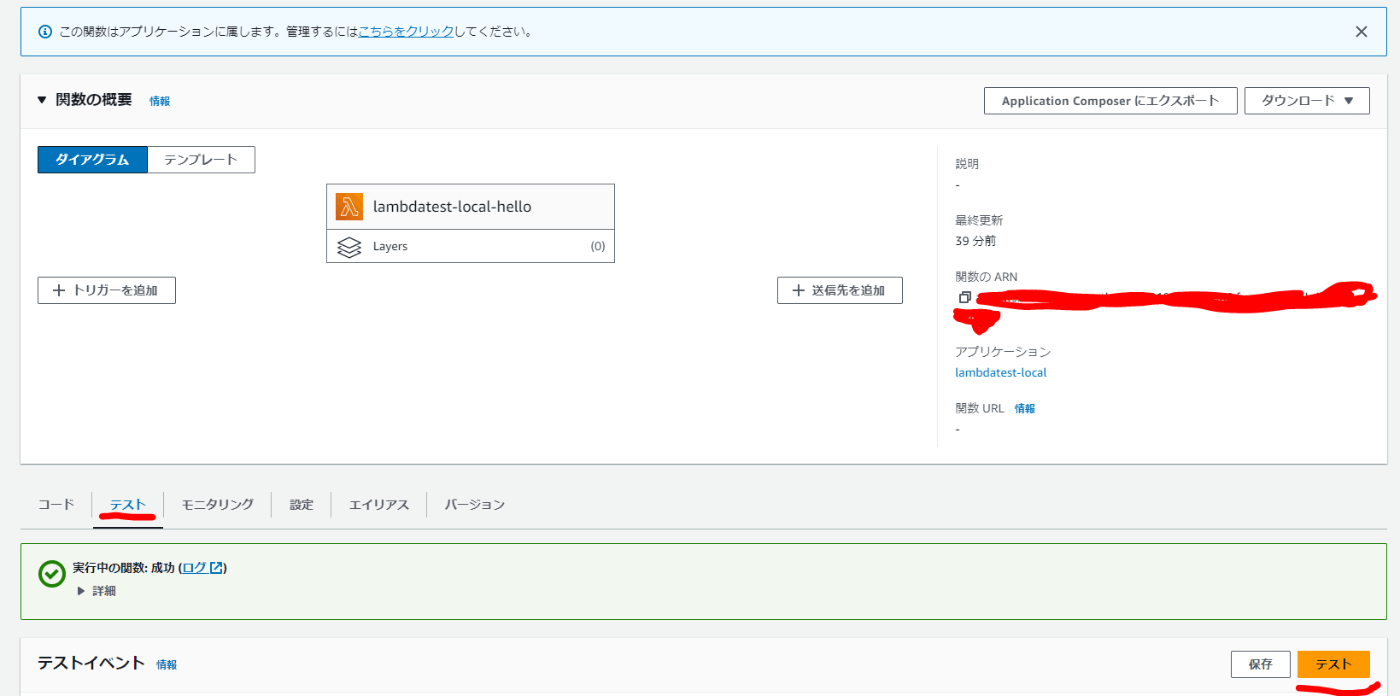Click the green success checkmark icon
Image resolution: width=1400 pixels, height=696 pixels.
pos(52,573)
